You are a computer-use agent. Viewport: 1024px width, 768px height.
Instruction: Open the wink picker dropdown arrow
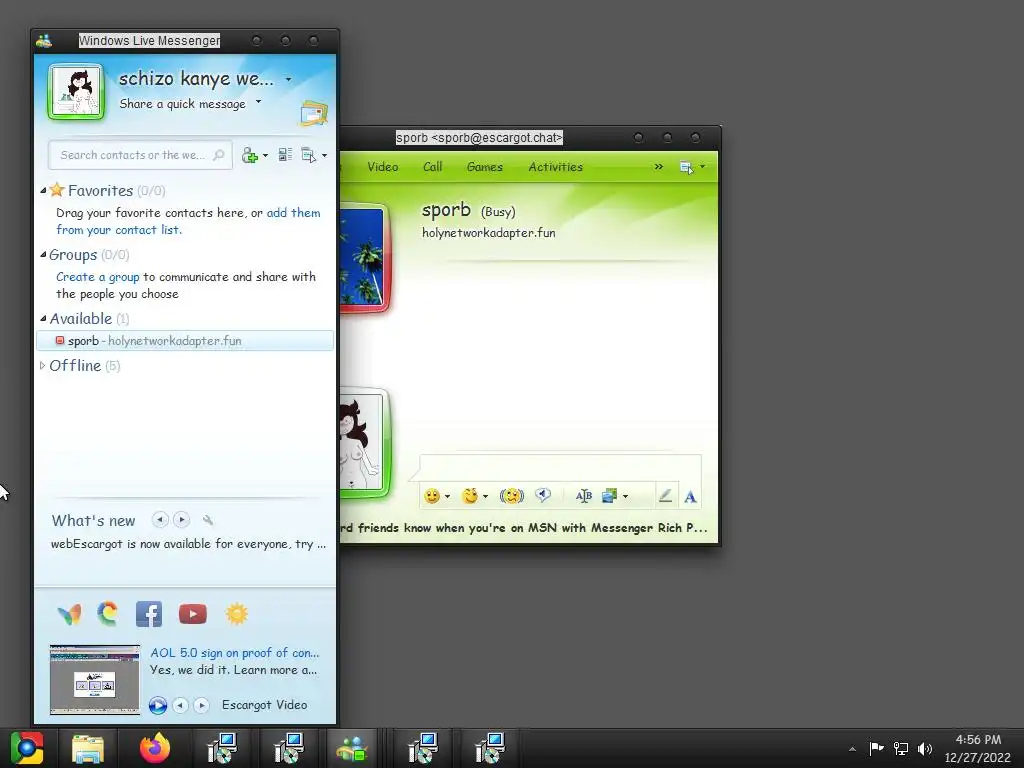tap(485, 497)
